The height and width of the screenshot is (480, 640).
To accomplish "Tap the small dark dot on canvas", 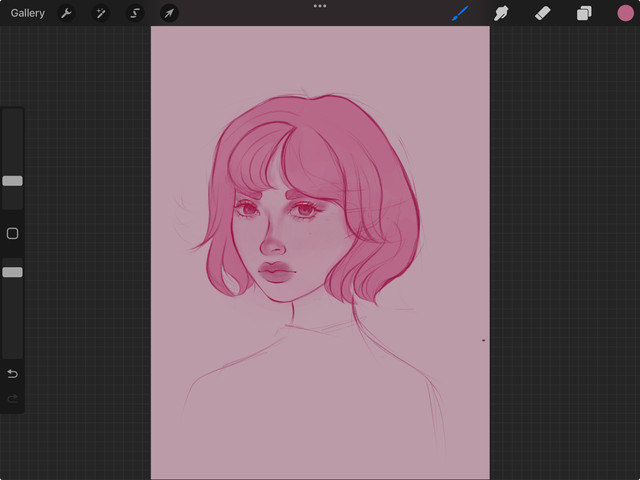I will 484,340.
